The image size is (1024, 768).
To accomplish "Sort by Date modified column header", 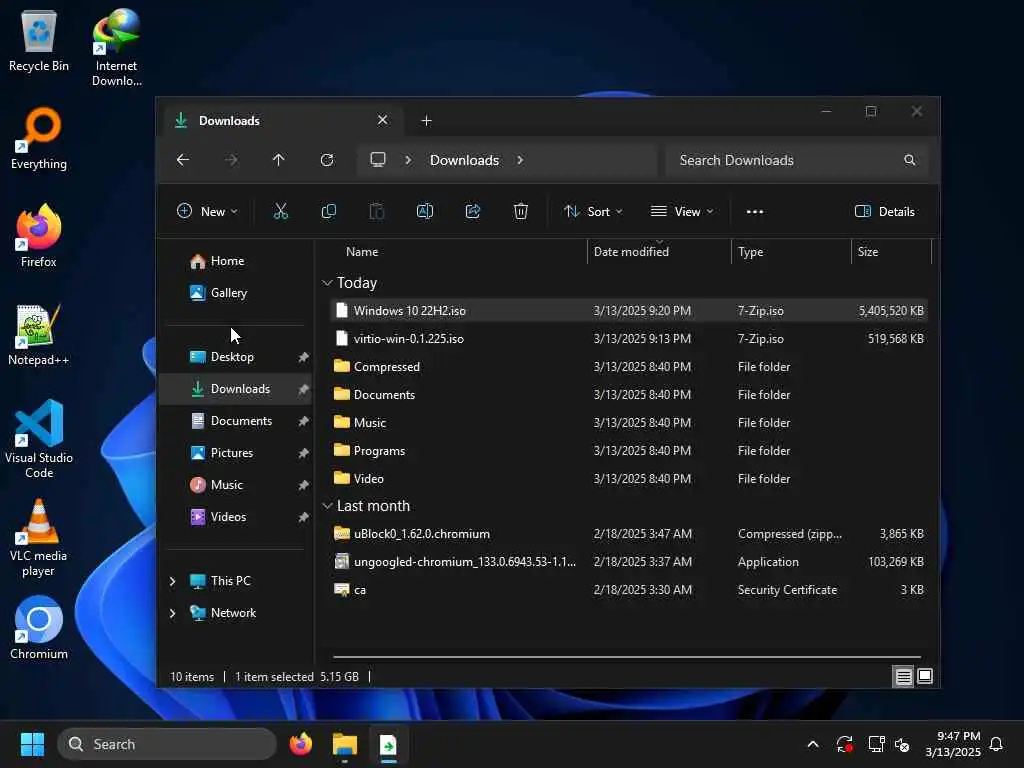I will [x=631, y=252].
